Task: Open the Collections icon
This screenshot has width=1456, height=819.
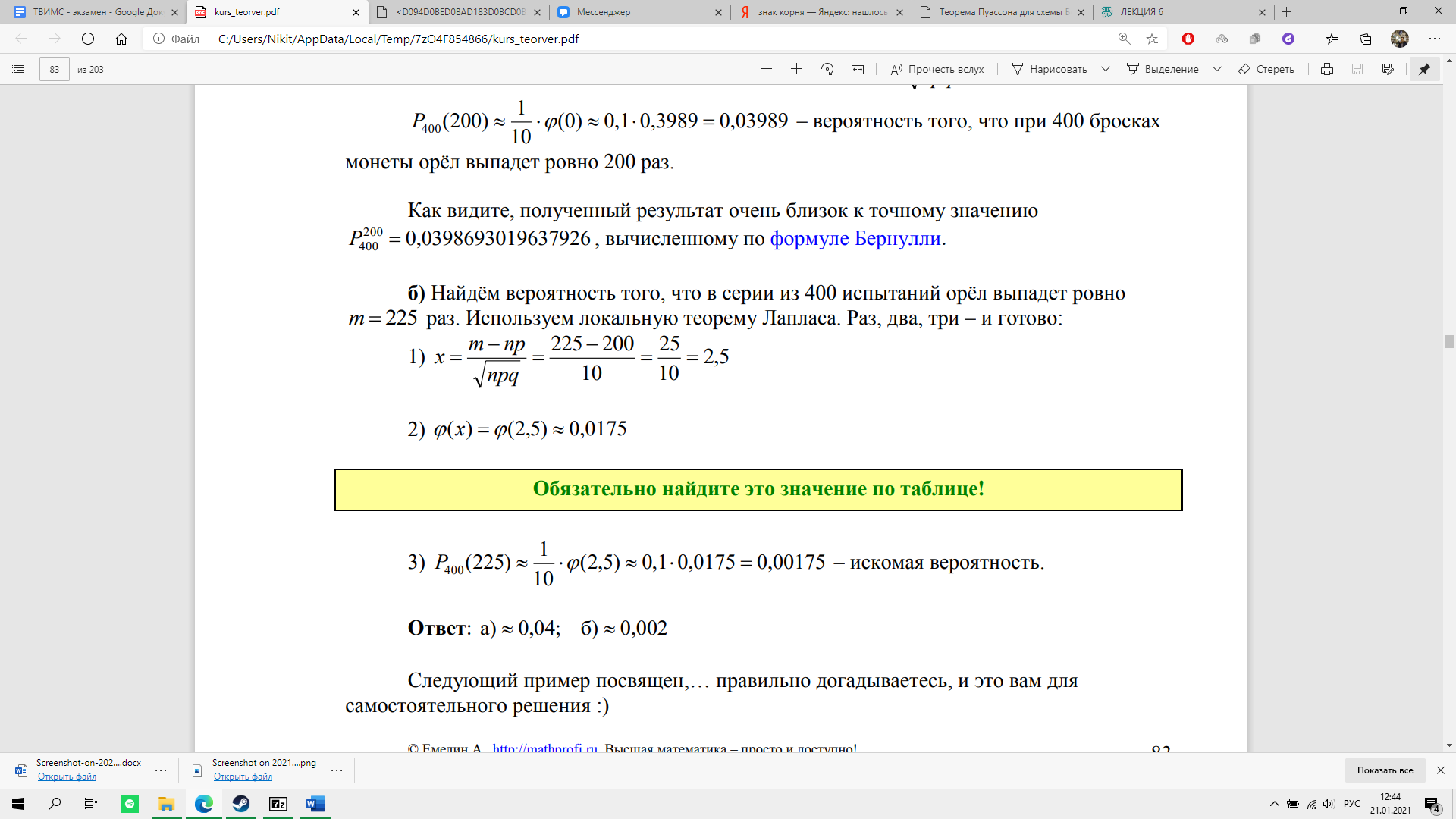Action: (x=1366, y=39)
